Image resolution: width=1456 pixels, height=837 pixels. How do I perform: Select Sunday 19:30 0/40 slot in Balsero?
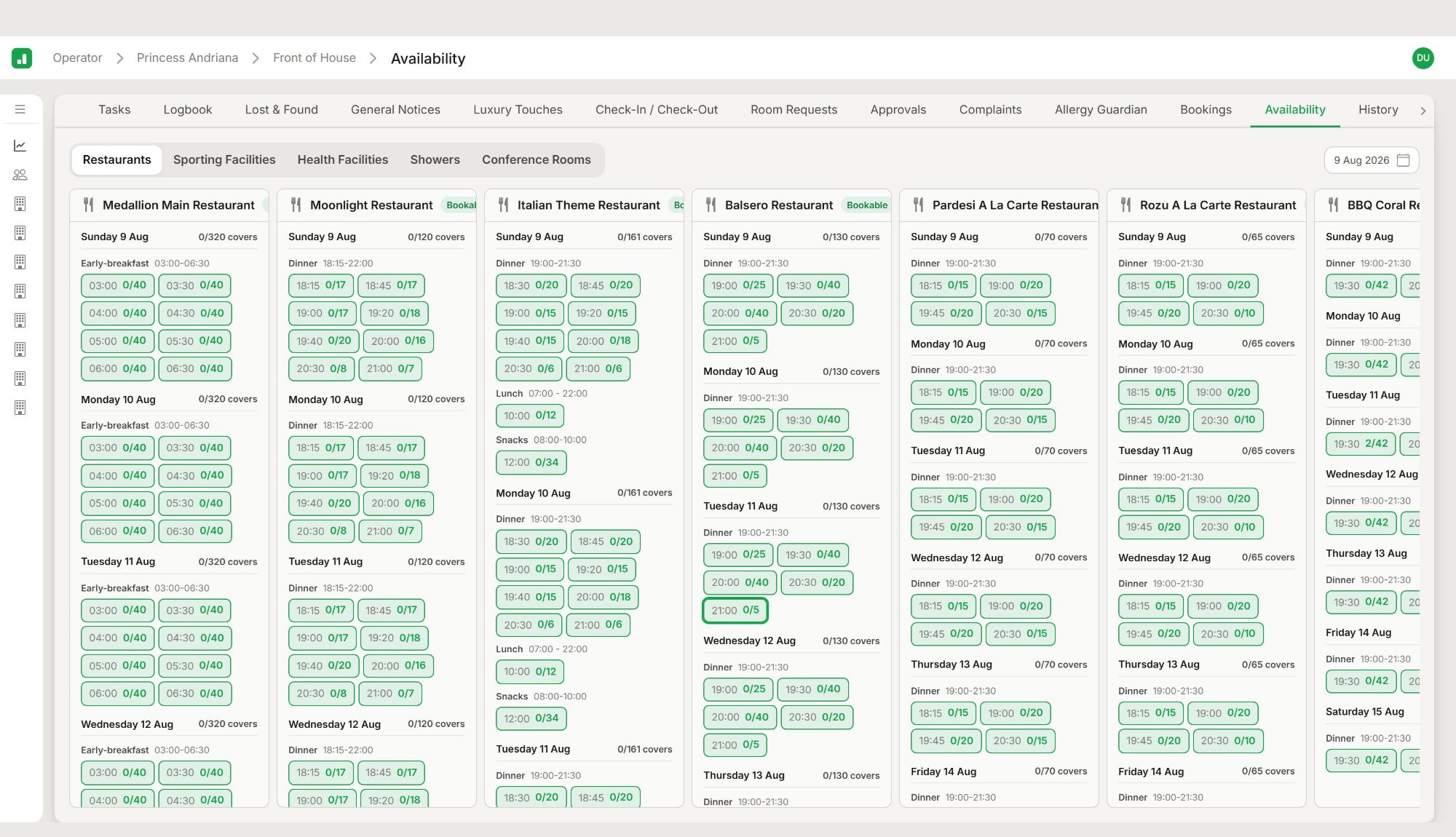tap(812, 285)
